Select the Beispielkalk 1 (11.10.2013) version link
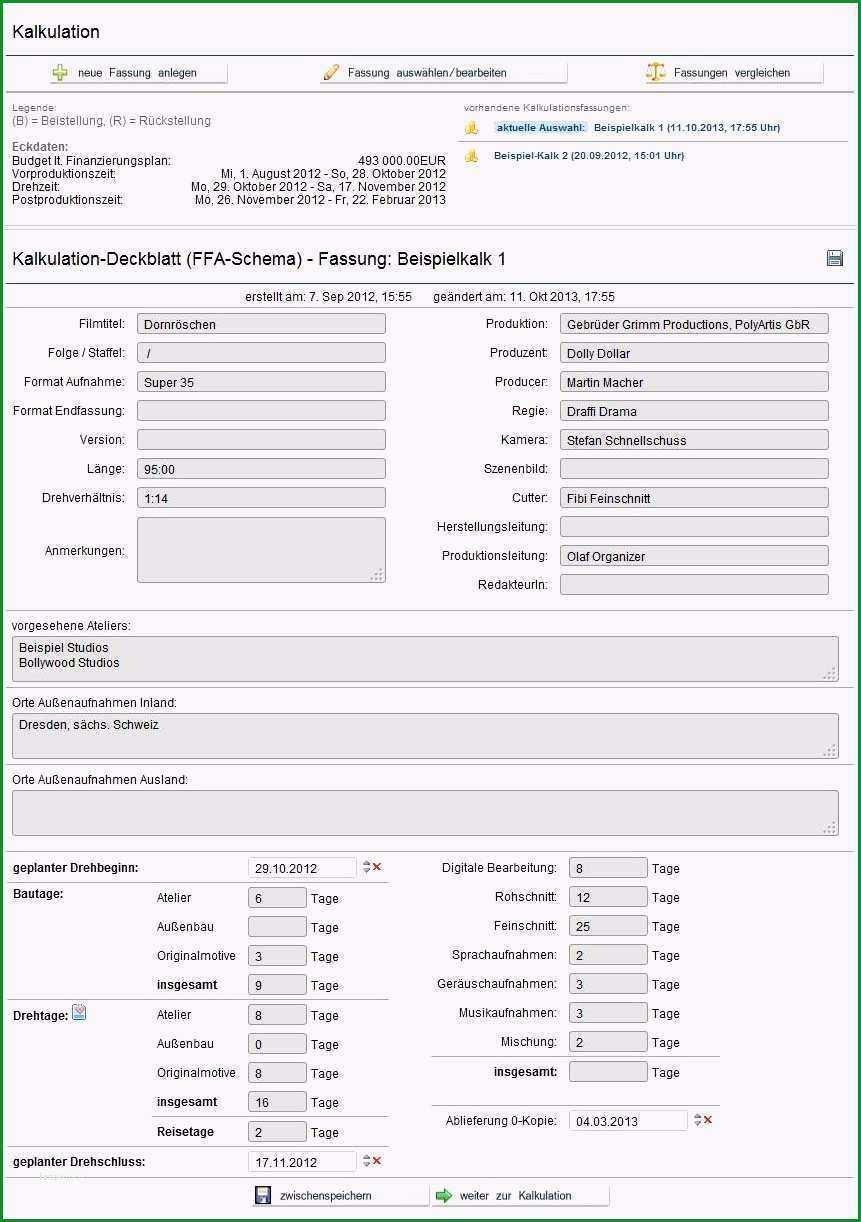 point(687,128)
